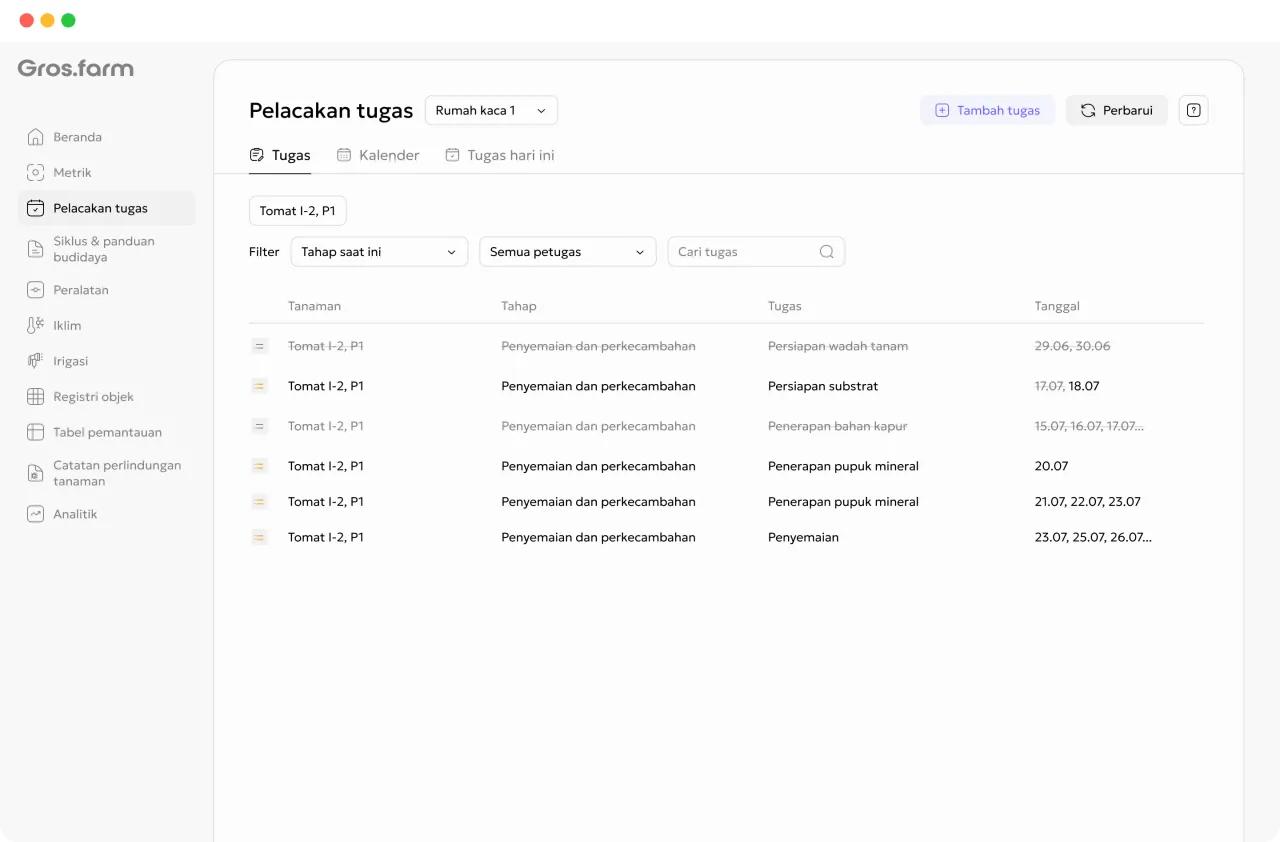Click the refresh arrows icon on Perbarui

point(1088,111)
